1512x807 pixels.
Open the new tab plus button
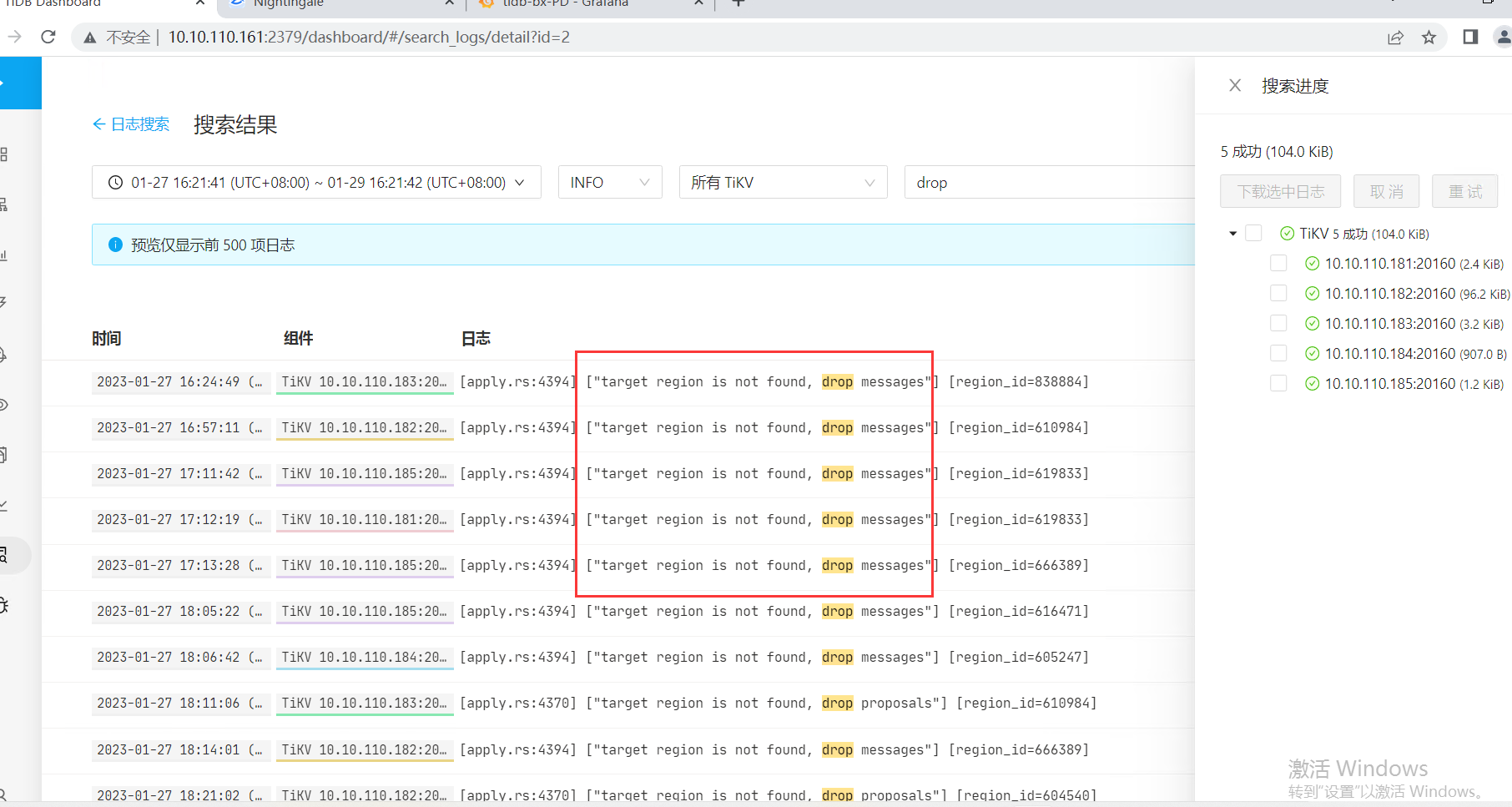tap(738, 3)
